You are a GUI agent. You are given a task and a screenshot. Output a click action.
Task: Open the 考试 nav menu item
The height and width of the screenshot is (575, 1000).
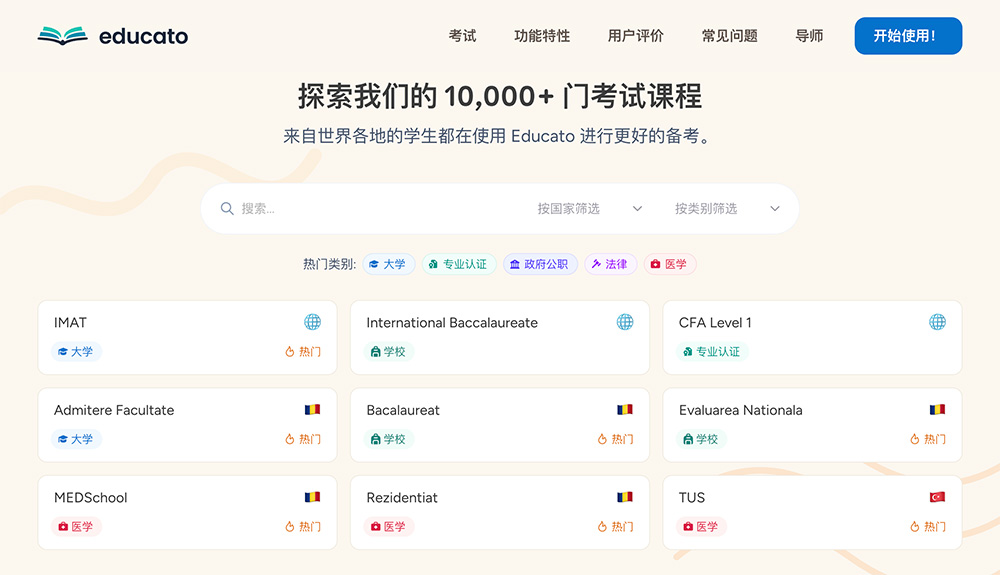coord(462,36)
